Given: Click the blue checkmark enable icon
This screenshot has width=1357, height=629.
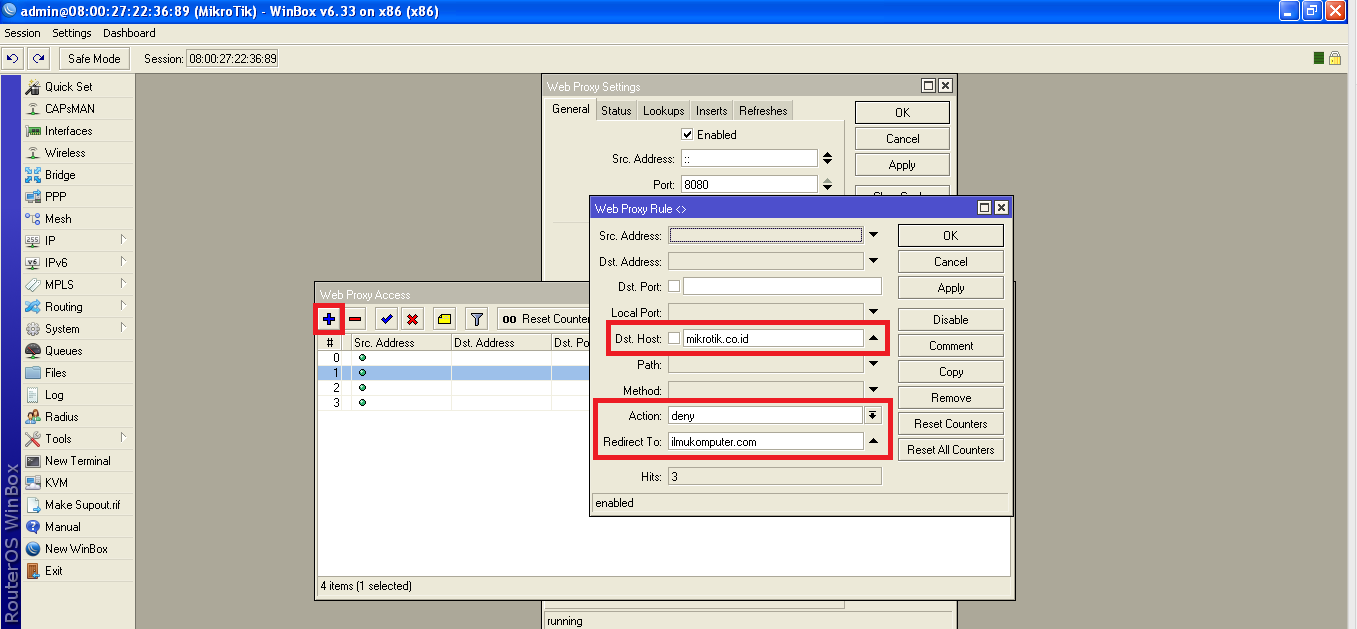Looking at the screenshot, I should (x=386, y=319).
